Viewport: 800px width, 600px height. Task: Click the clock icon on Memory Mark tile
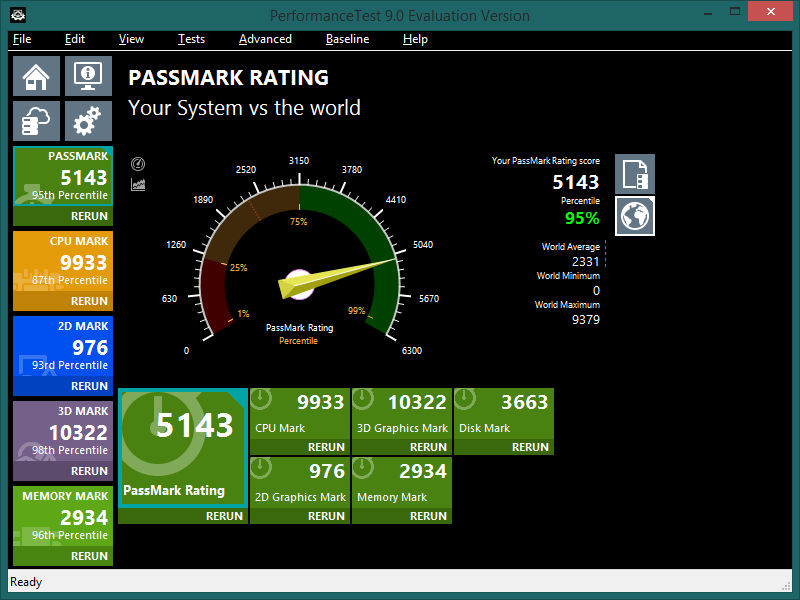pyautogui.click(x=363, y=468)
